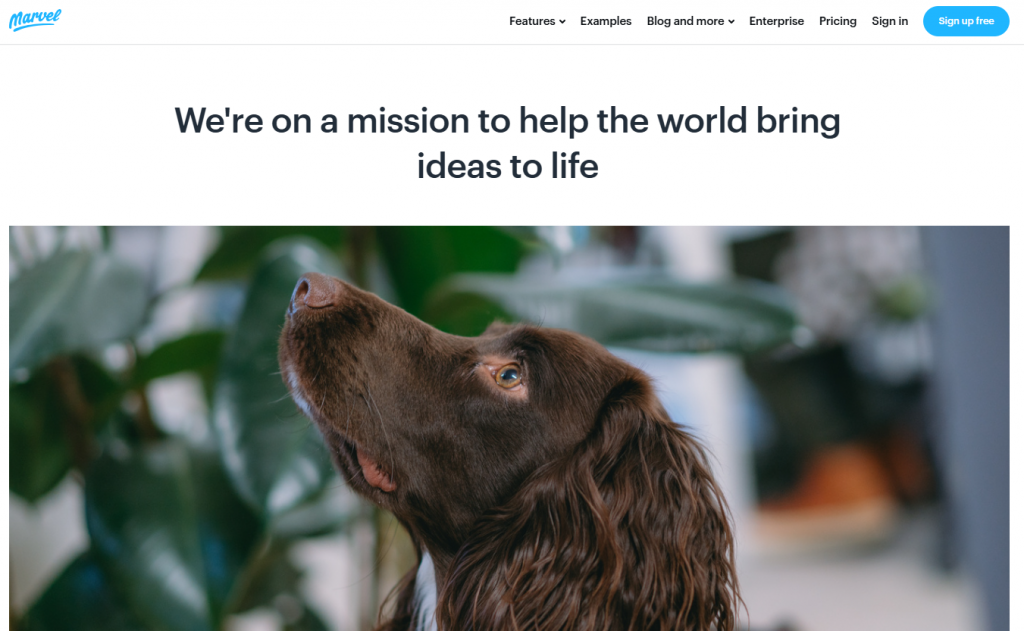Click the Sign up free button
Screen dimensions: 1024x631
(x=966, y=21)
